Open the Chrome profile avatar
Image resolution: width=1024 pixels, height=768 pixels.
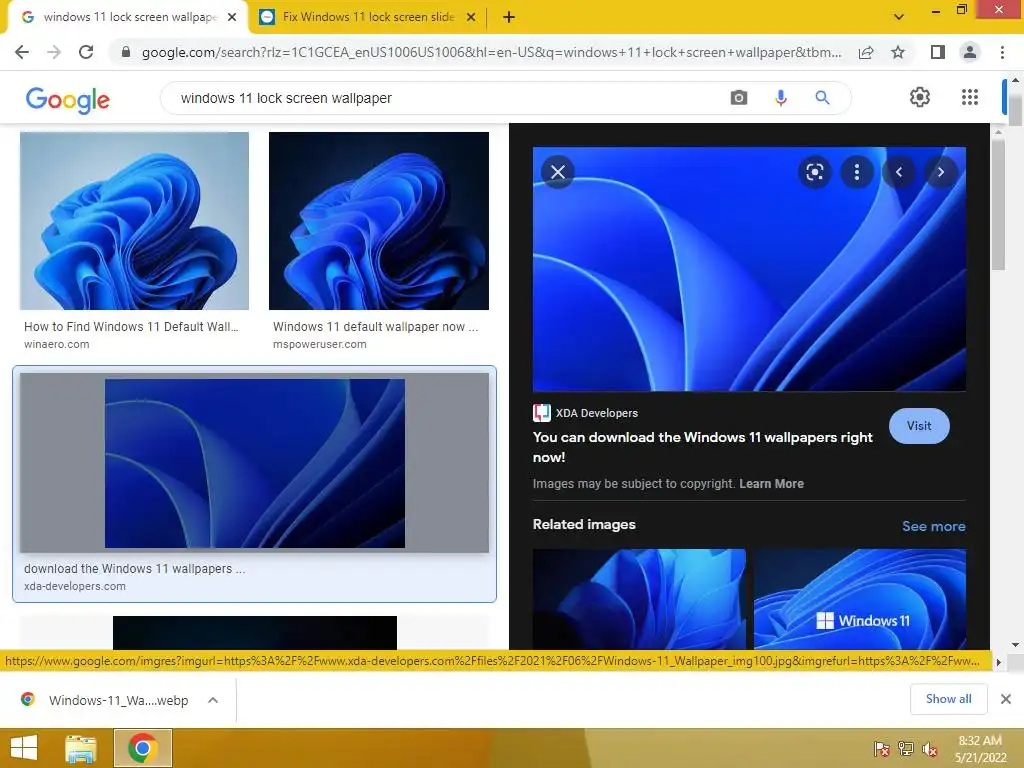click(x=970, y=52)
